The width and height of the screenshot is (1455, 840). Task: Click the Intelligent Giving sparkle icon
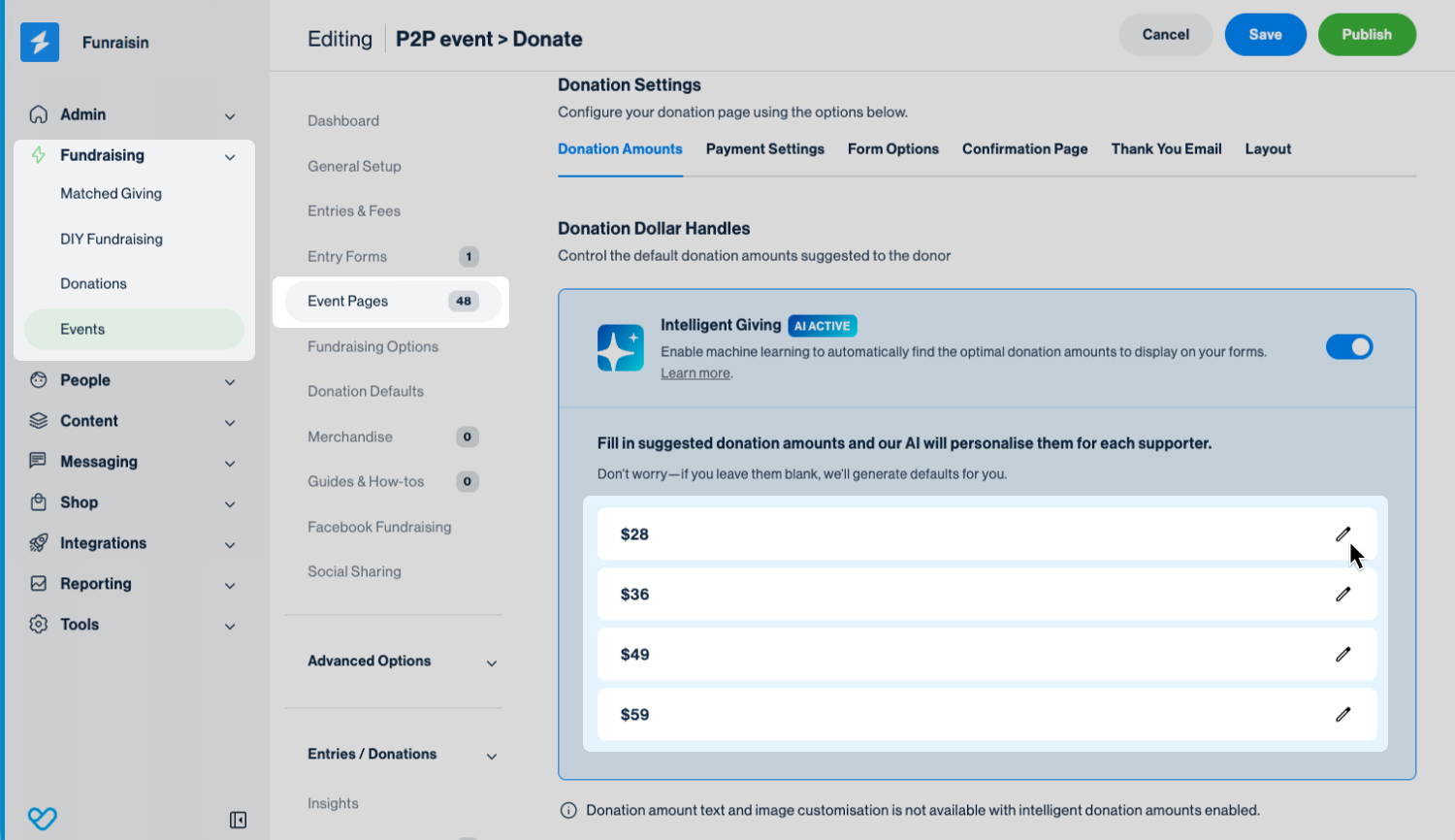click(620, 347)
